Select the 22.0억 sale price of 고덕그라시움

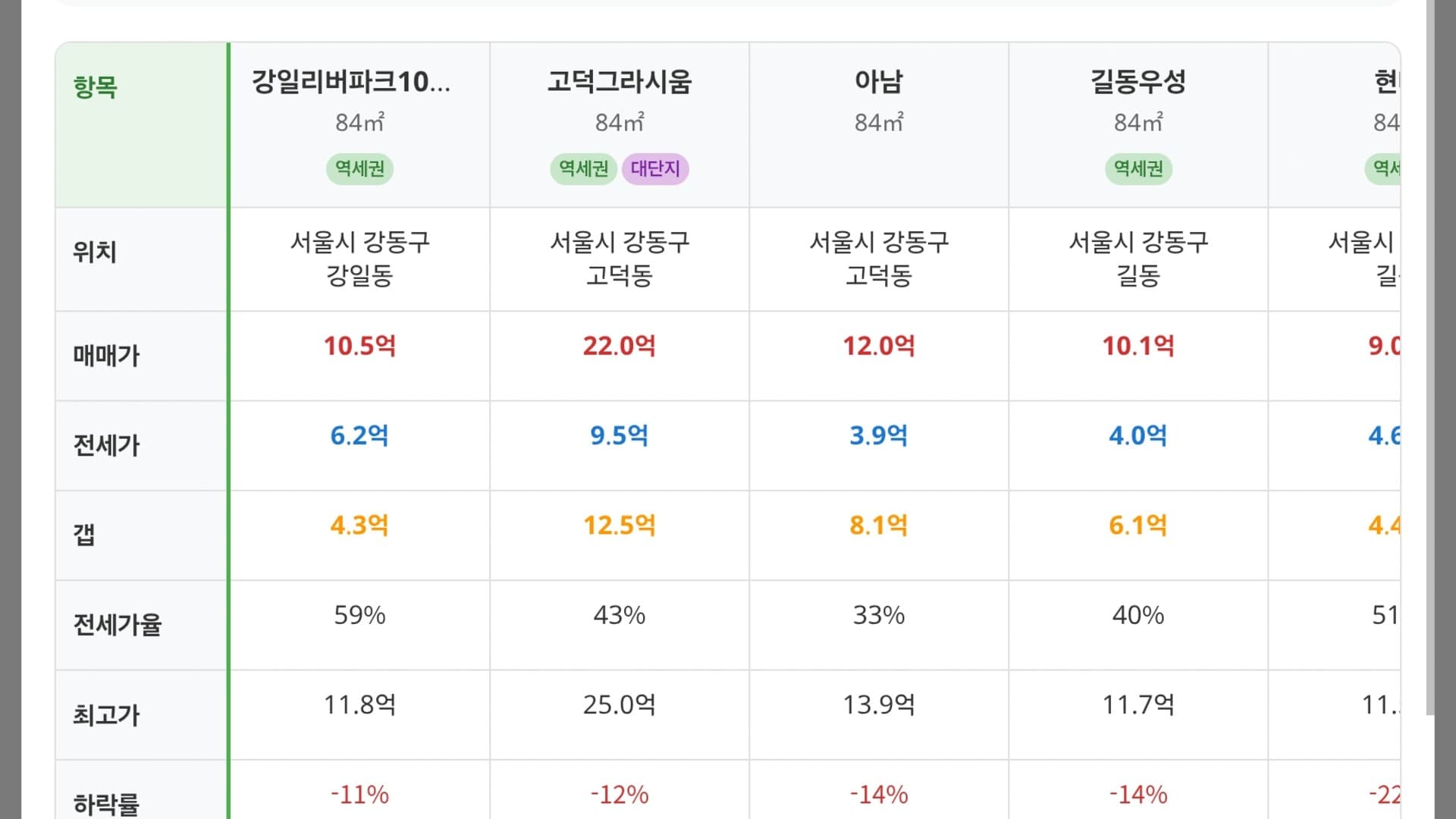(620, 347)
